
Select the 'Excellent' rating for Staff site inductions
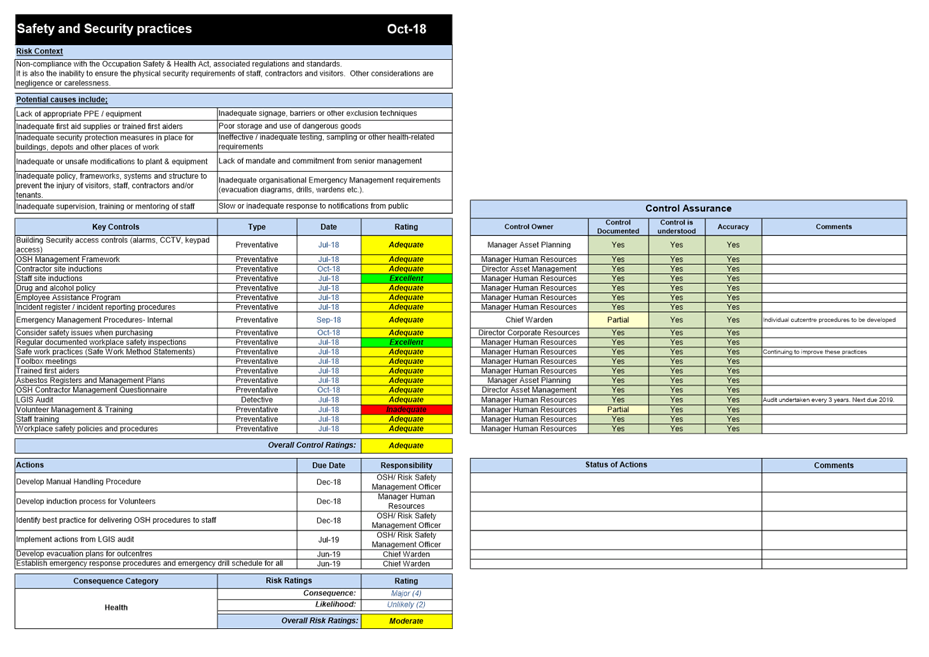pyautogui.click(x=406, y=278)
